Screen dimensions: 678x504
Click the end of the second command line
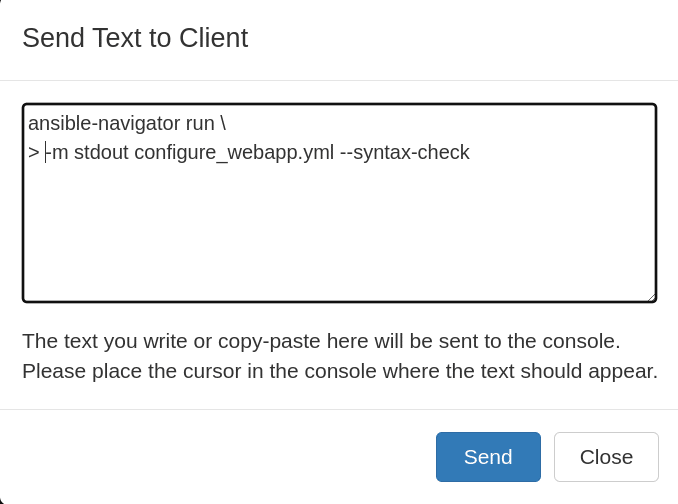click(x=470, y=153)
